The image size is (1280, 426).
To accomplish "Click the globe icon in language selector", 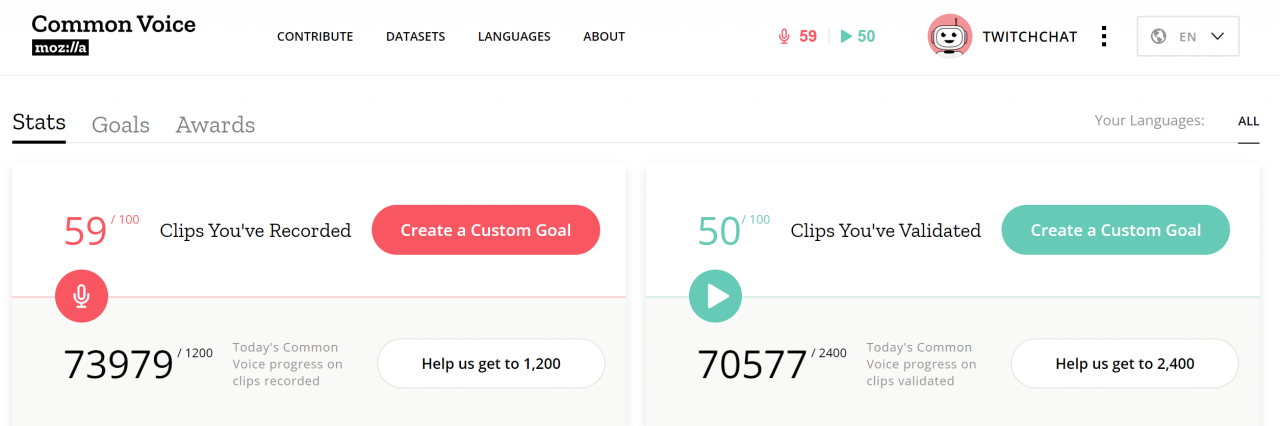I will [x=1159, y=36].
